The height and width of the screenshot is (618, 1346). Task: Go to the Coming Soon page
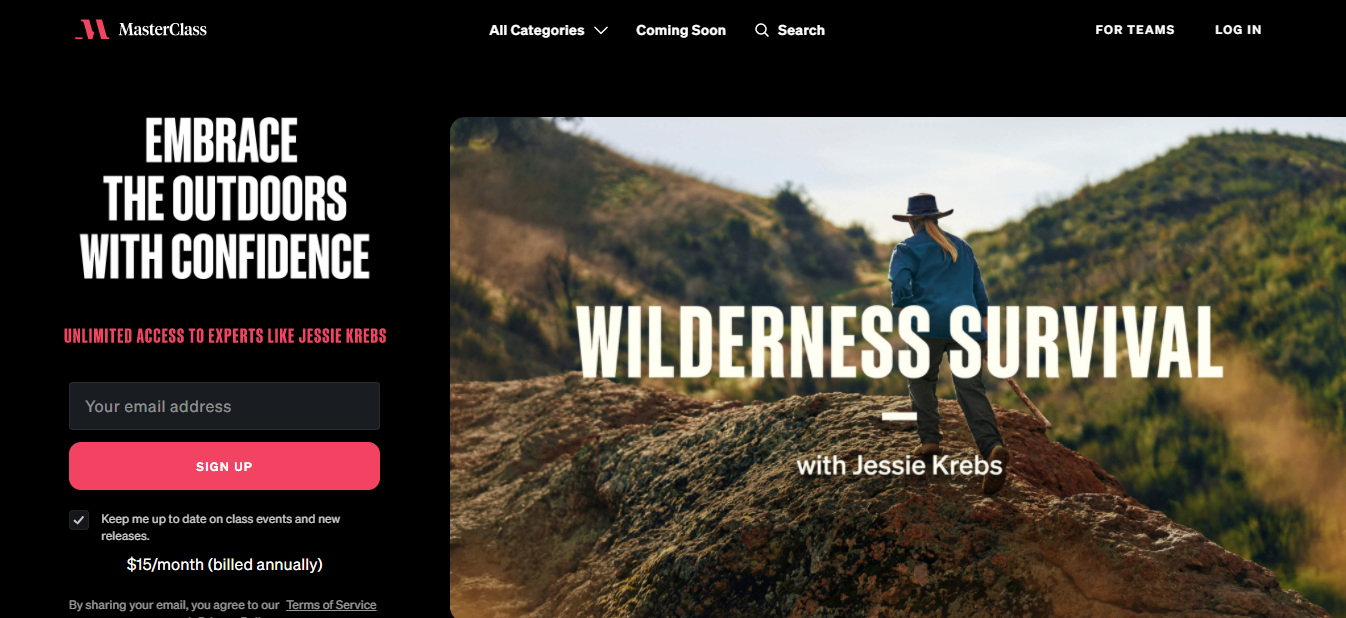681,30
